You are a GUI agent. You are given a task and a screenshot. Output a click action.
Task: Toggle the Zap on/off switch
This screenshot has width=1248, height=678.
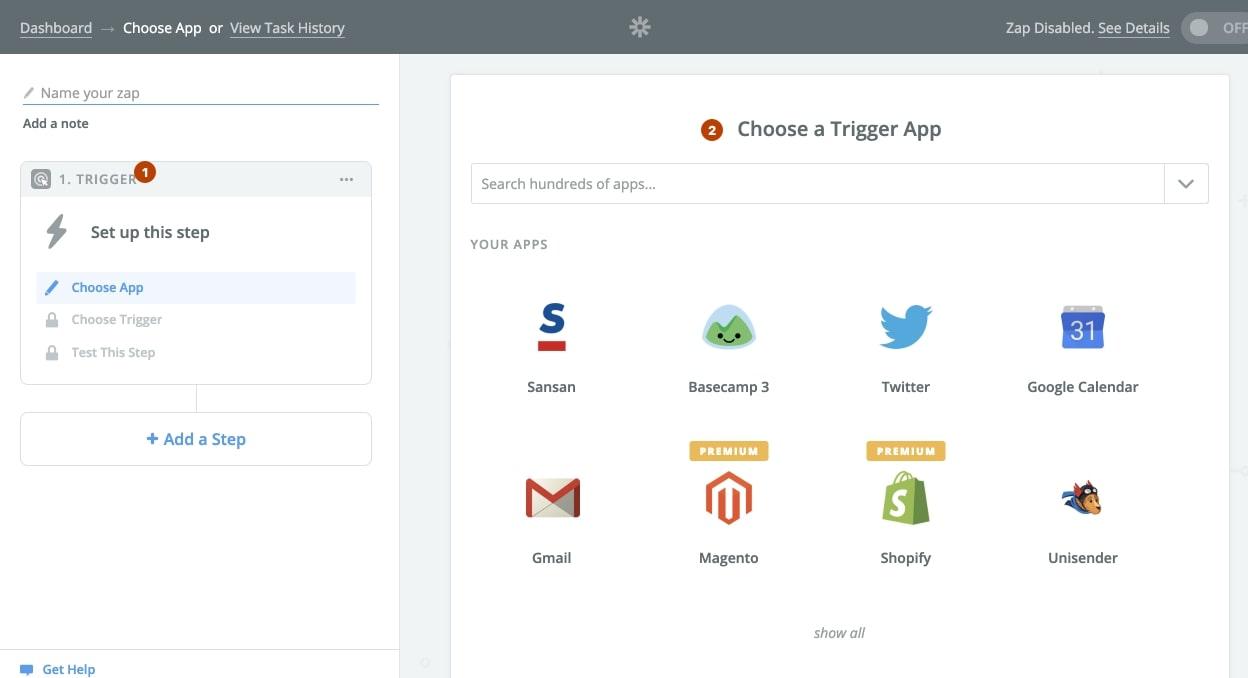(1214, 28)
